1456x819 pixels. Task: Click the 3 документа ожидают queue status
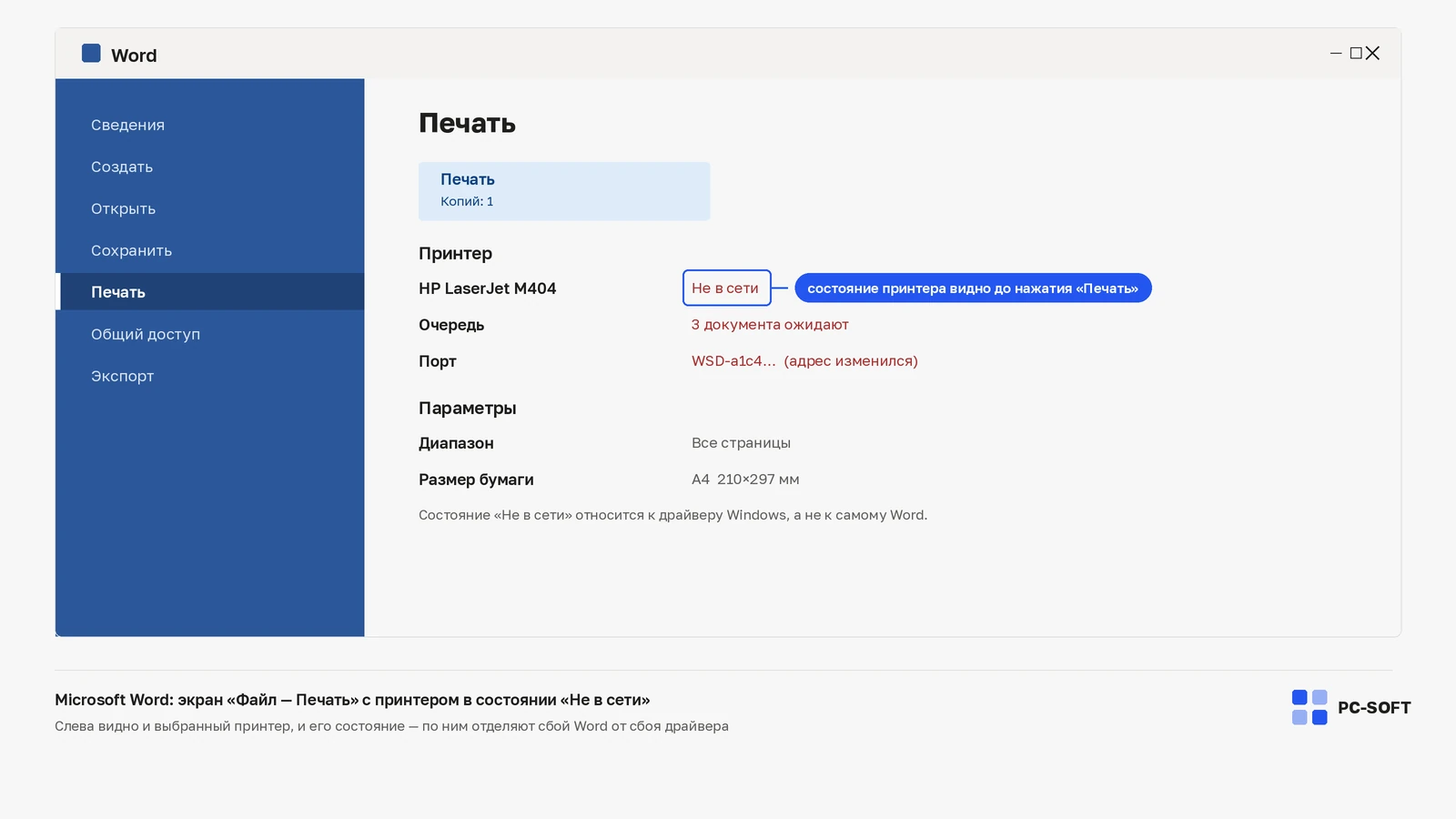[770, 325]
